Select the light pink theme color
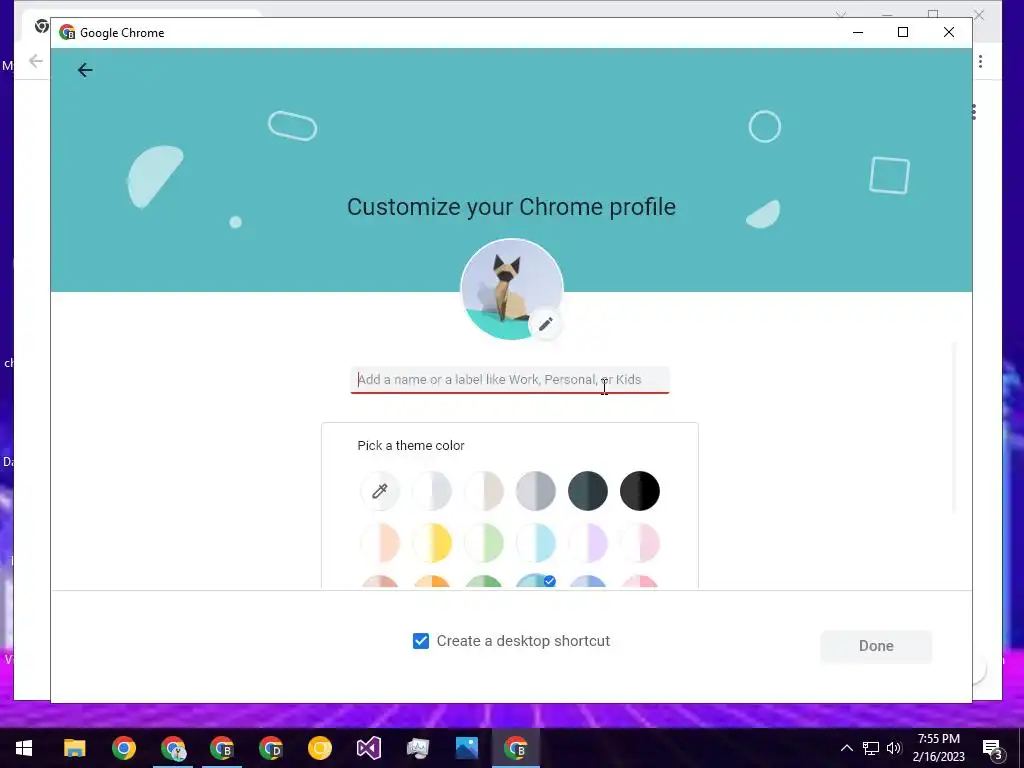 click(639, 543)
